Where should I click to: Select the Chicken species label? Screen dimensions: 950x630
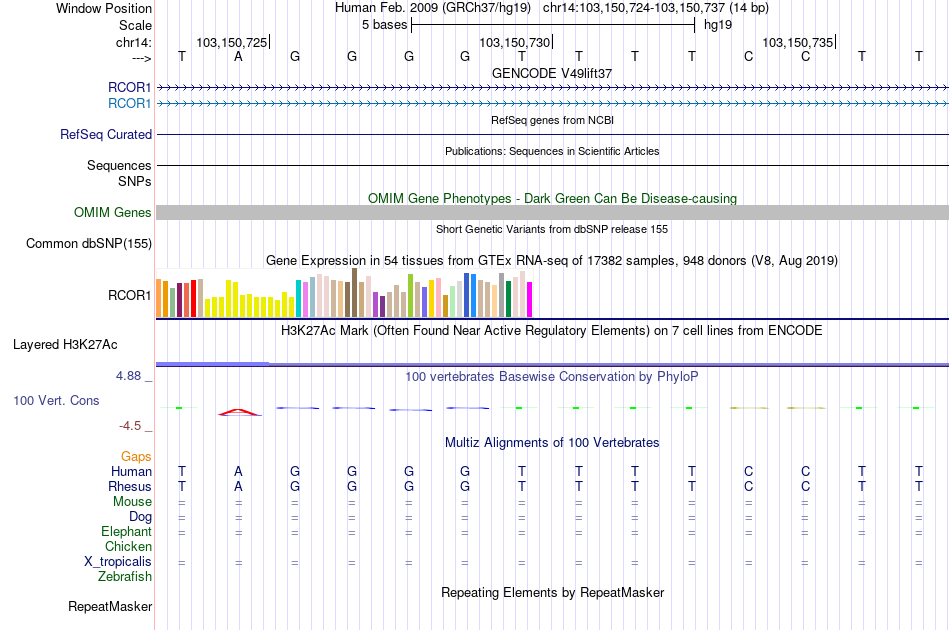[128, 546]
